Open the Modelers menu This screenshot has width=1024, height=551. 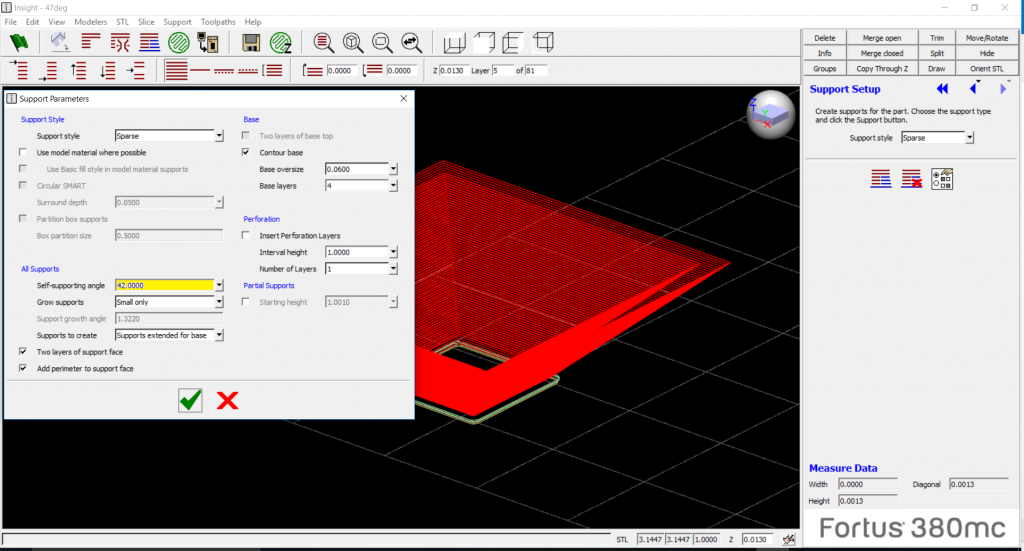pyautogui.click(x=90, y=21)
